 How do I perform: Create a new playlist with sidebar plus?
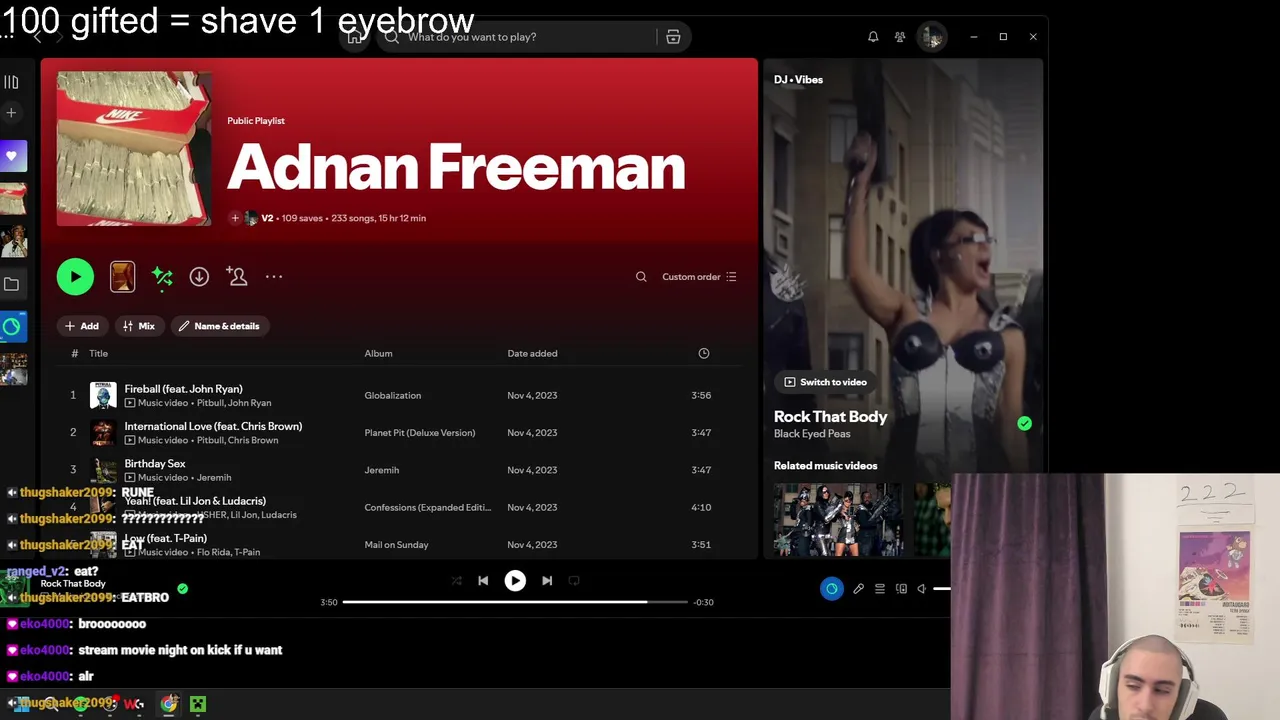11,113
